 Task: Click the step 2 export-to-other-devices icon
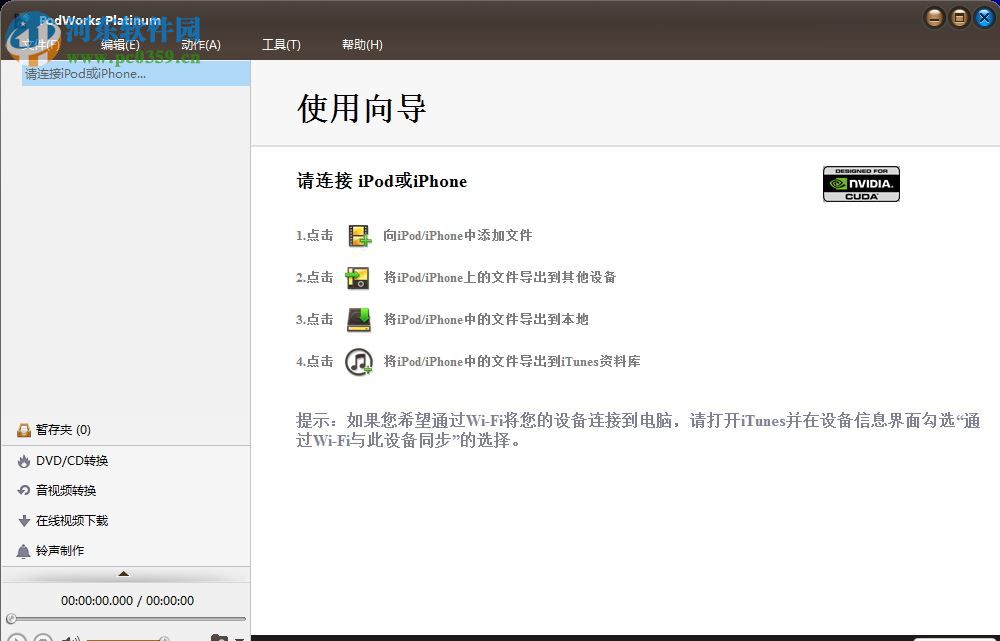pyautogui.click(x=358, y=277)
